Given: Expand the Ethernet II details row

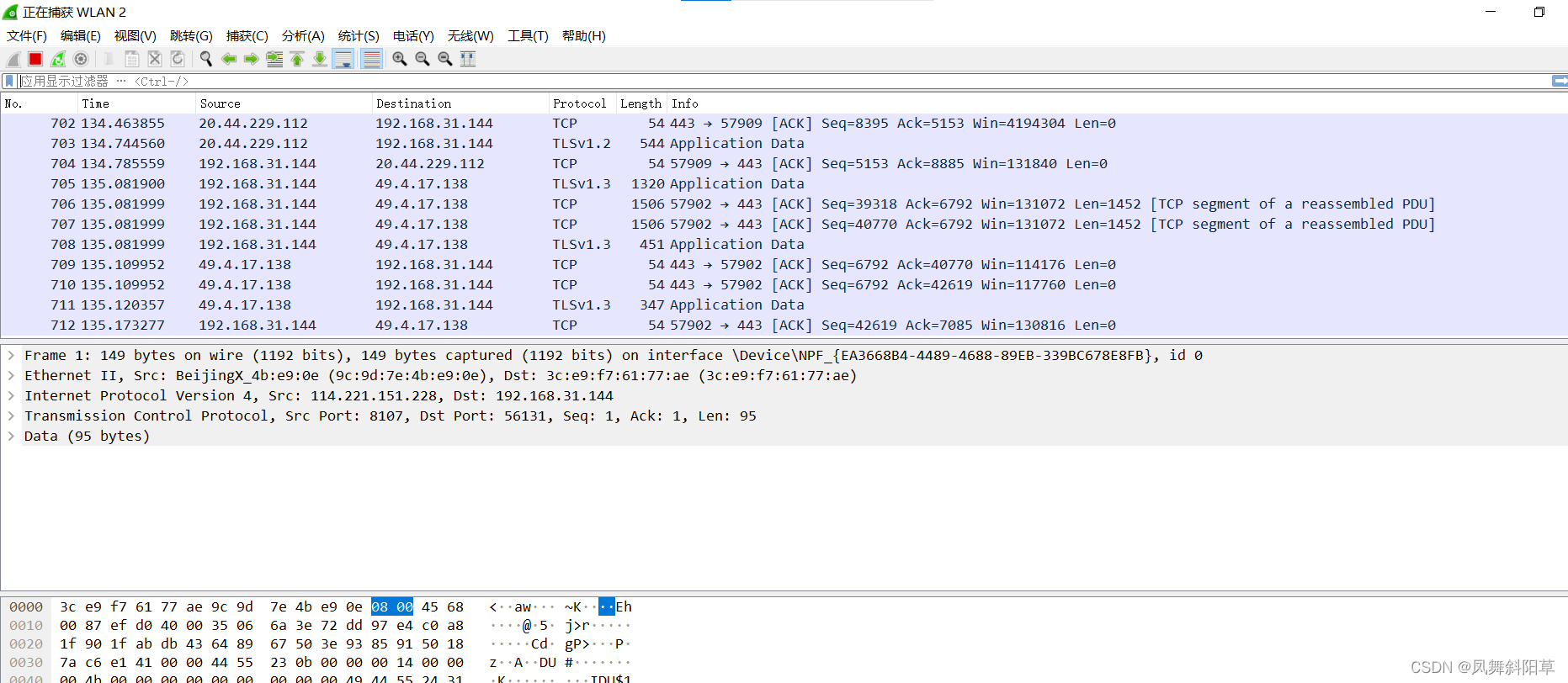Looking at the screenshot, I should point(11,375).
